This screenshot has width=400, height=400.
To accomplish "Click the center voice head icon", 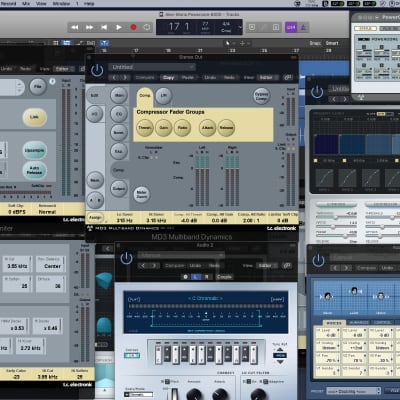I will pyautogui.click(x=354, y=291).
